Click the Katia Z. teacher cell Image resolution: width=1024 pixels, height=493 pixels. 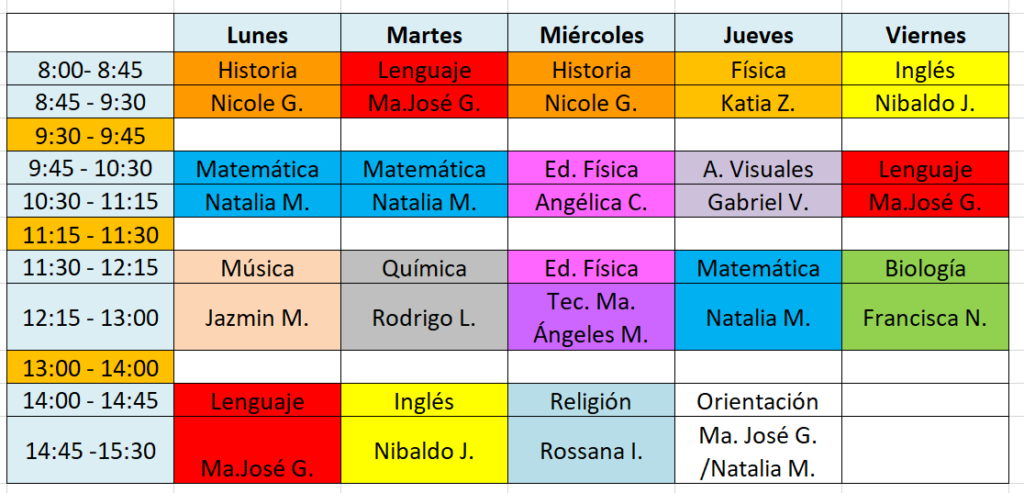[758, 102]
